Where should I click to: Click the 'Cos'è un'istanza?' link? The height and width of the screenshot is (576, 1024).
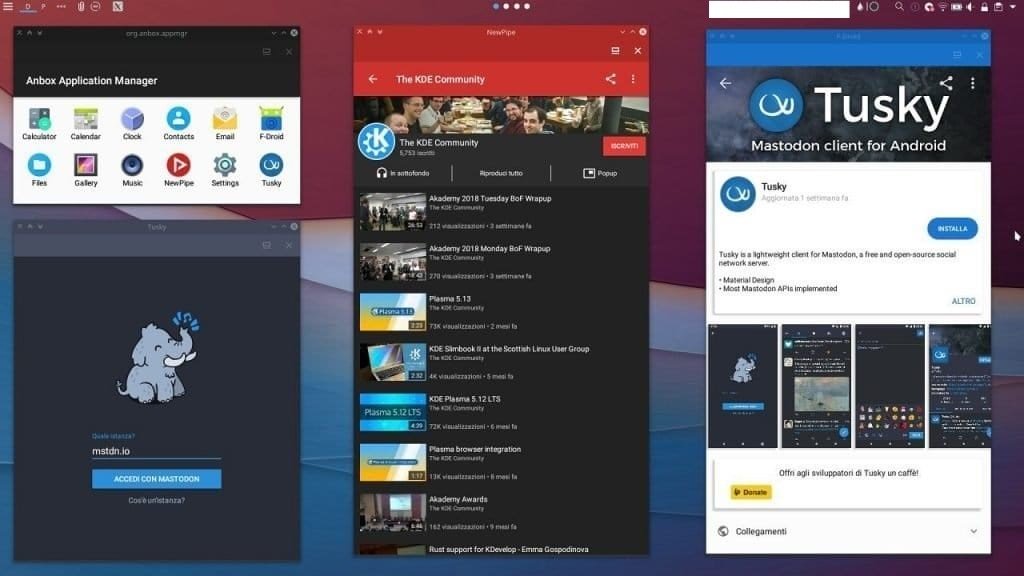157,500
